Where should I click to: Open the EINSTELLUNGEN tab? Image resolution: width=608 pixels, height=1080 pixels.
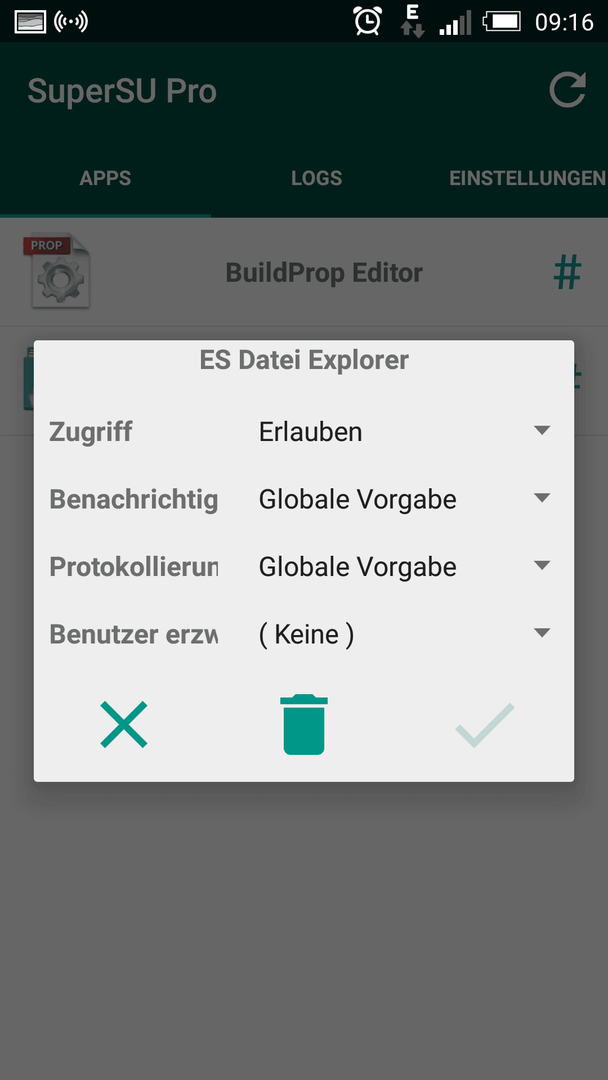point(527,178)
